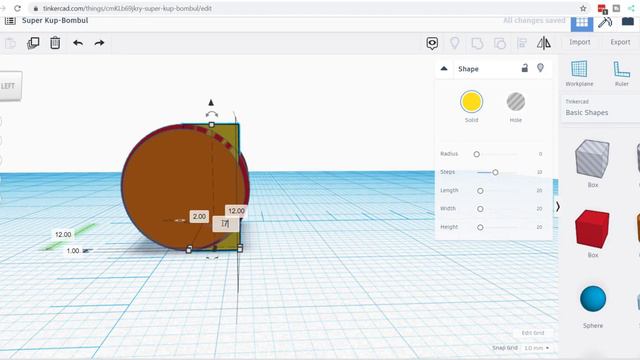640x360 pixels.
Task: Activate the Mirror tool
Action: [x=544, y=43]
